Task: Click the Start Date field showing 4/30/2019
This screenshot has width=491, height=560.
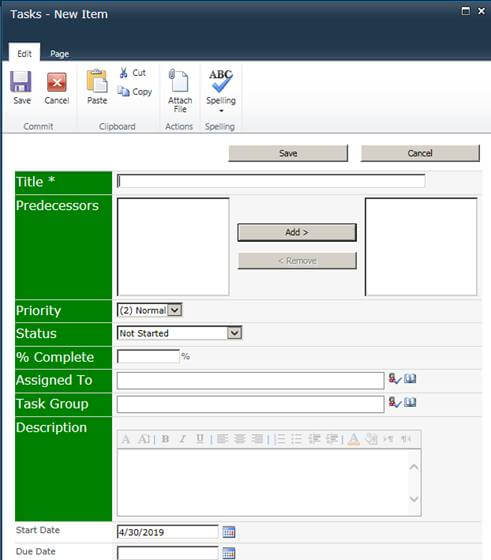Action: pos(167,532)
